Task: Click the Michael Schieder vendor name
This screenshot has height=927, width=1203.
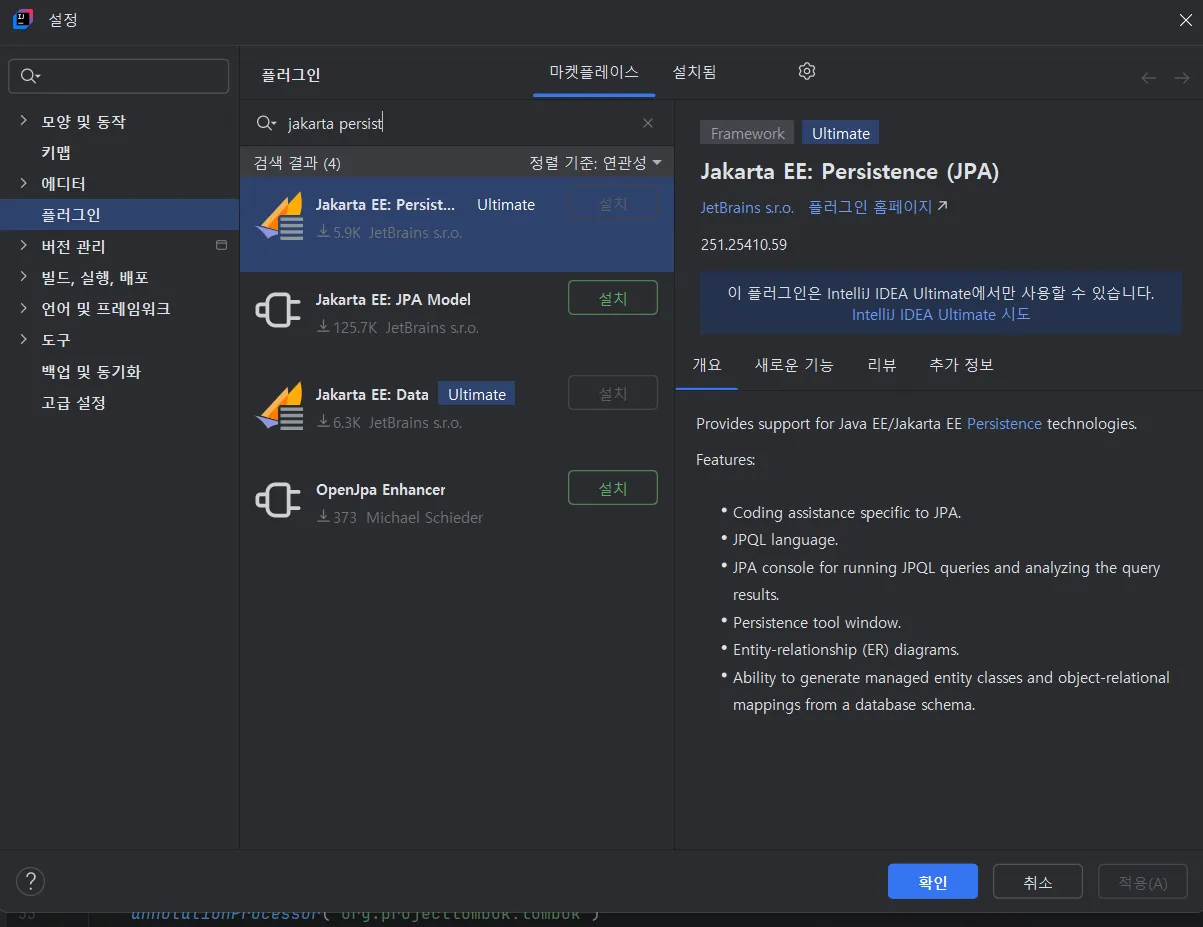Action: coord(424,517)
